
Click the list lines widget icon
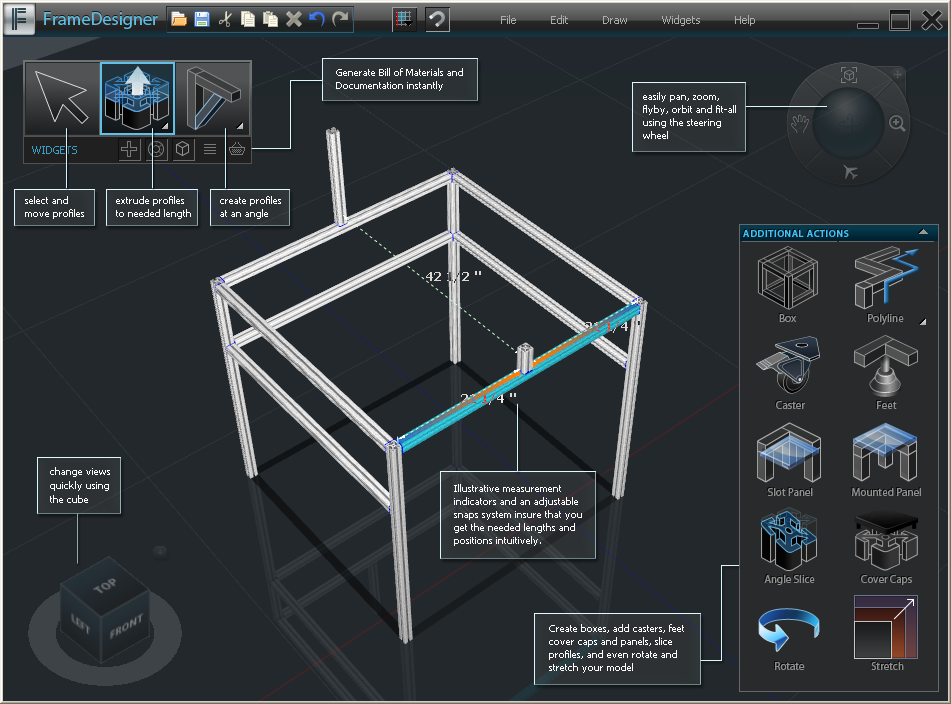(x=210, y=149)
